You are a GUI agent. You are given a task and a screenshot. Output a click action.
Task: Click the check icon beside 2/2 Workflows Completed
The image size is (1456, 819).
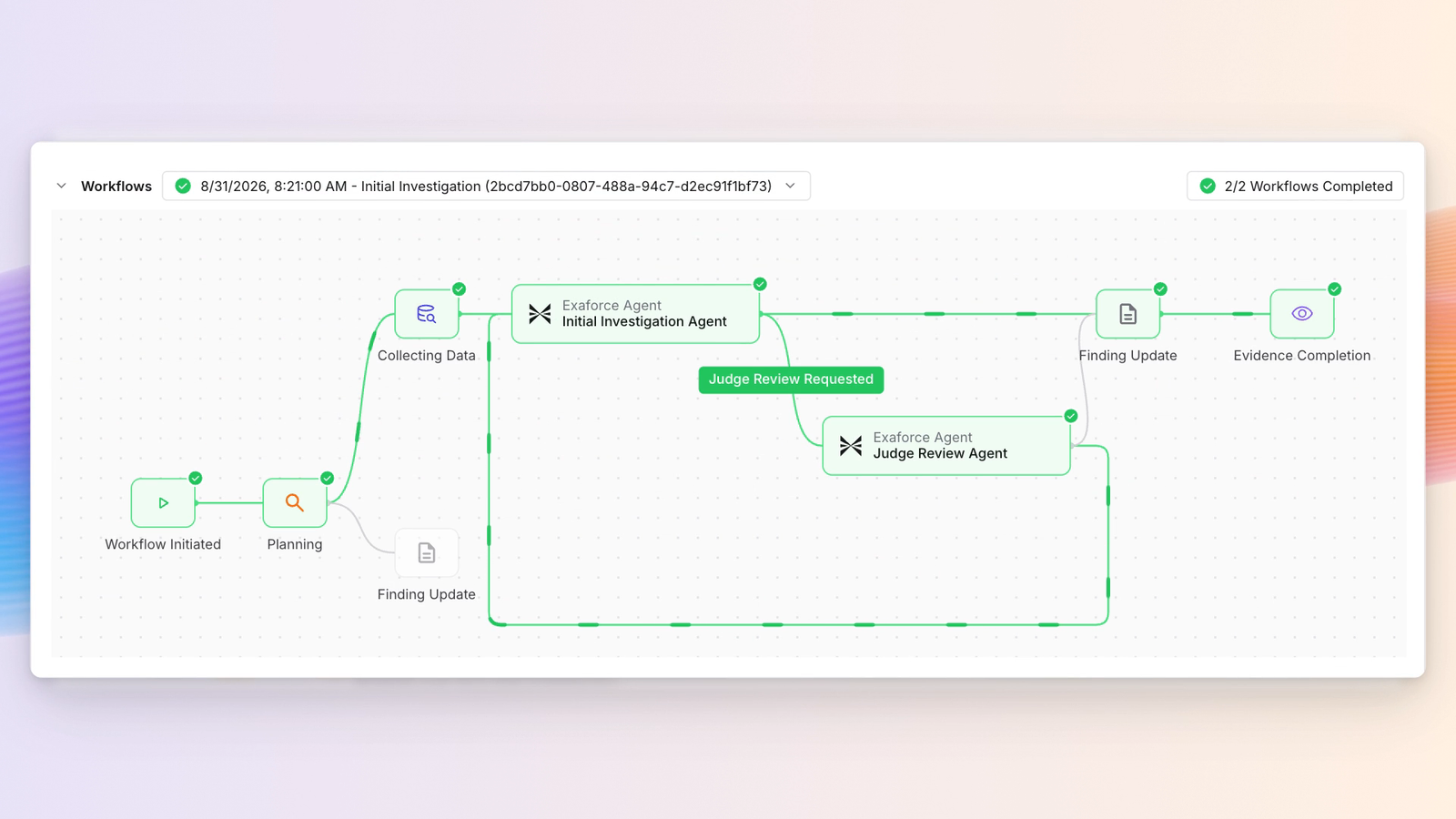coord(1208,186)
